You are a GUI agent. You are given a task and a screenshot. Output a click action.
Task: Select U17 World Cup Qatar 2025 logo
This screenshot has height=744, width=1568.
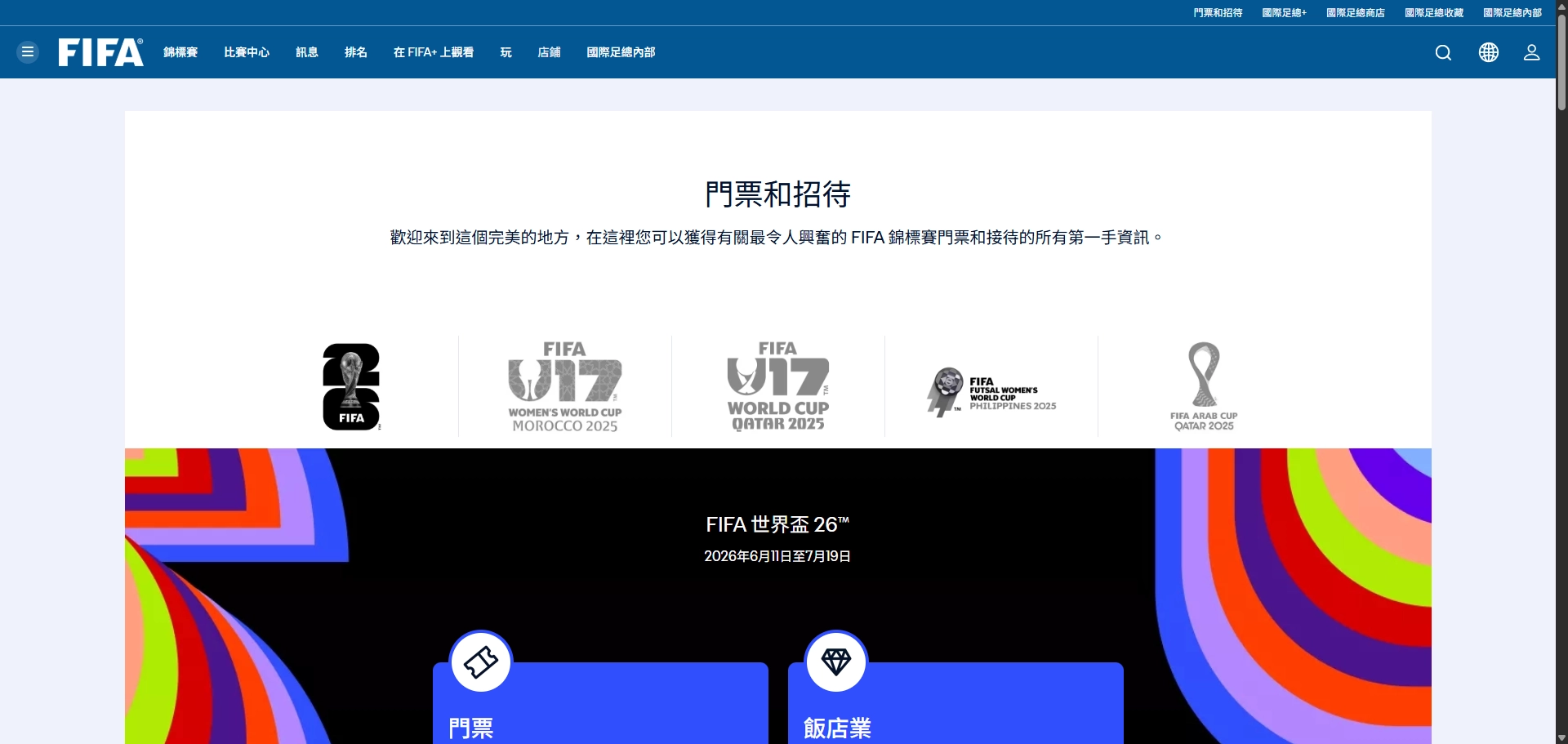point(778,386)
